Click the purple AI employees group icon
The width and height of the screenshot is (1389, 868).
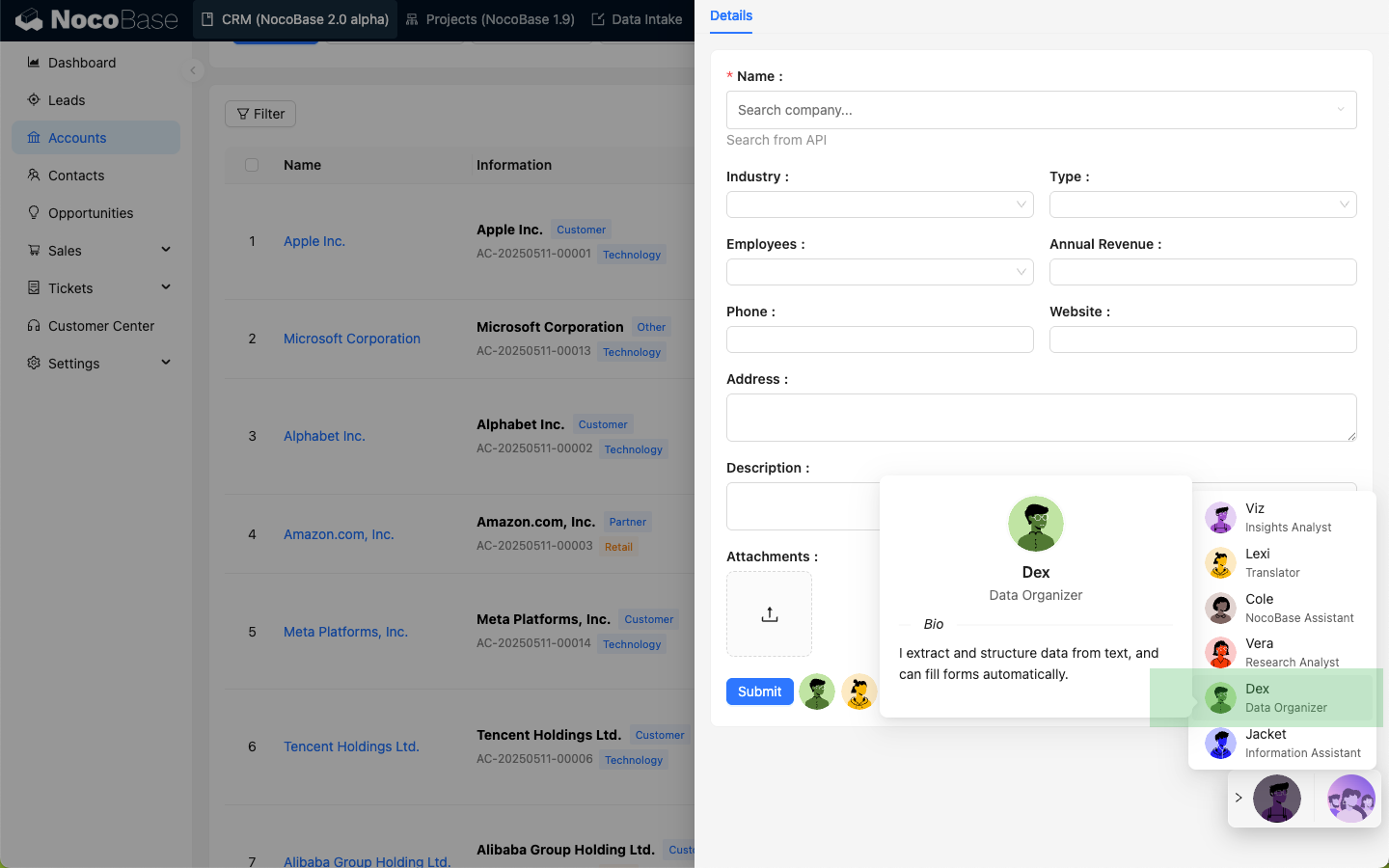click(x=1350, y=799)
